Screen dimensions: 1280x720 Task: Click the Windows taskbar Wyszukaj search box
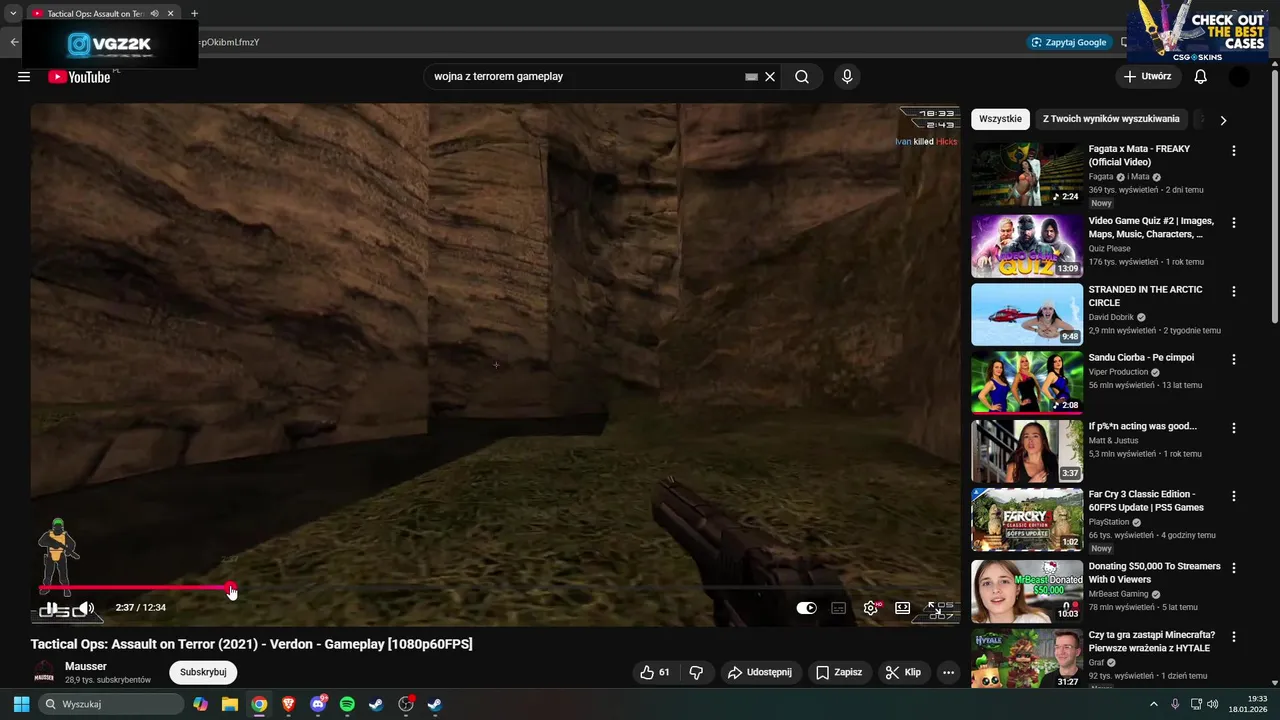click(x=112, y=704)
